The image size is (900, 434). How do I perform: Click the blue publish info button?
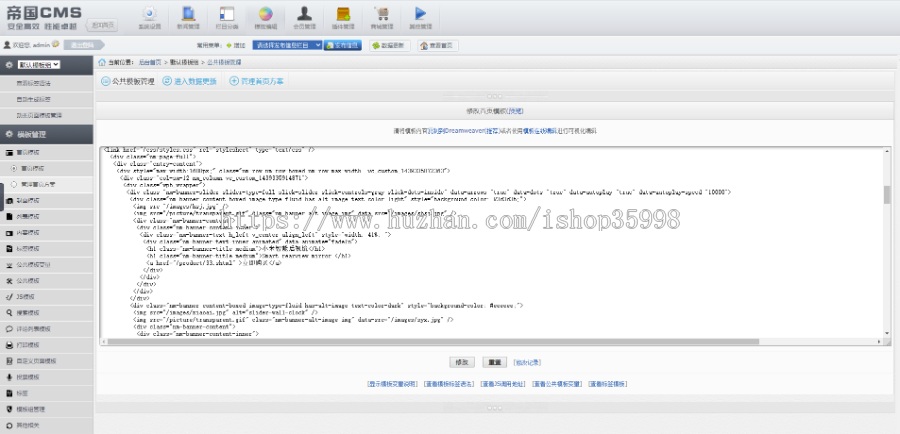(343, 45)
